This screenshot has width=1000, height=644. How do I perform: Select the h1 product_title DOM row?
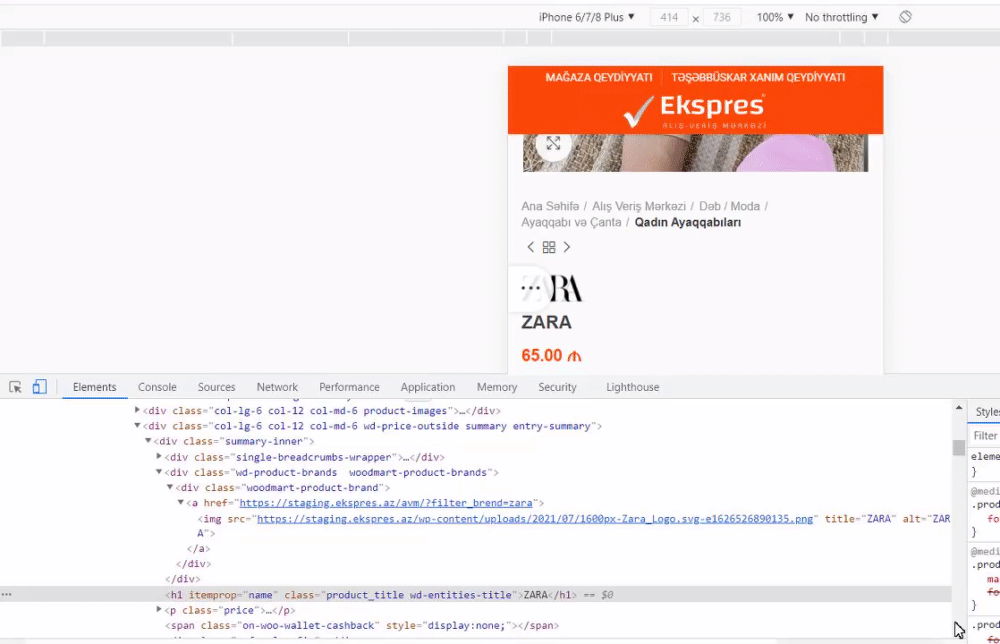[476, 595]
